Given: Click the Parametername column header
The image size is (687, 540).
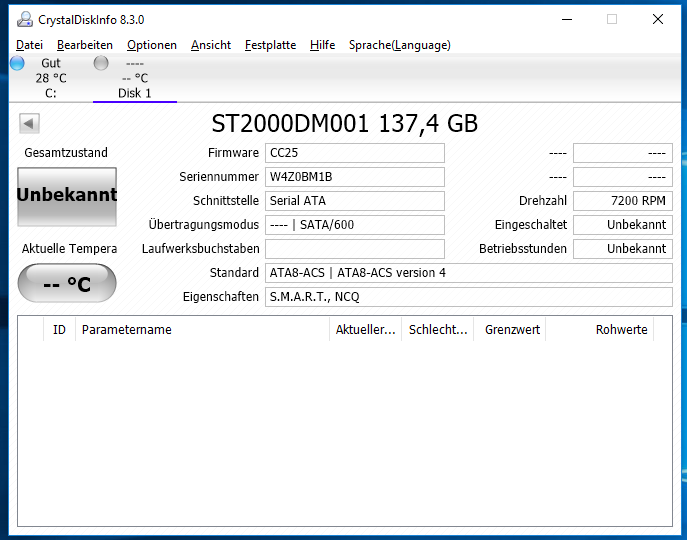Looking at the screenshot, I should (x=202, y=330).
